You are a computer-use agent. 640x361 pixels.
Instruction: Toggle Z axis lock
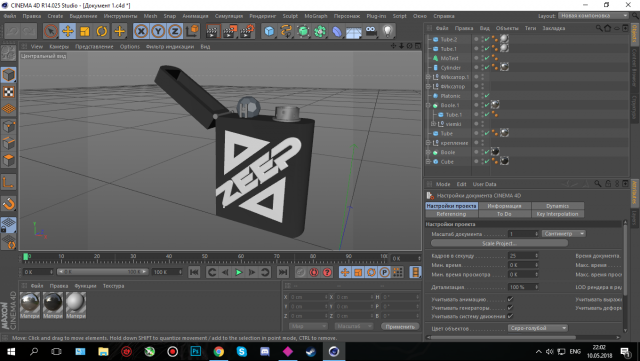tap(175, 31)
